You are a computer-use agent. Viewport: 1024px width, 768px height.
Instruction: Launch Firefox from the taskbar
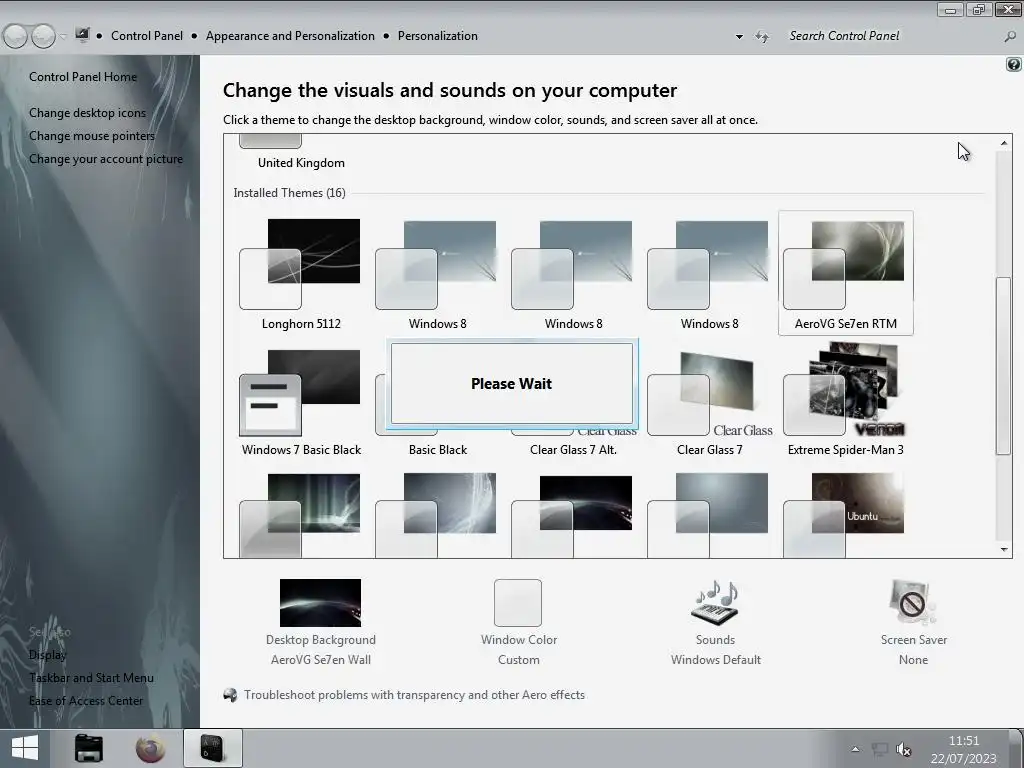[x=150, y=748]
